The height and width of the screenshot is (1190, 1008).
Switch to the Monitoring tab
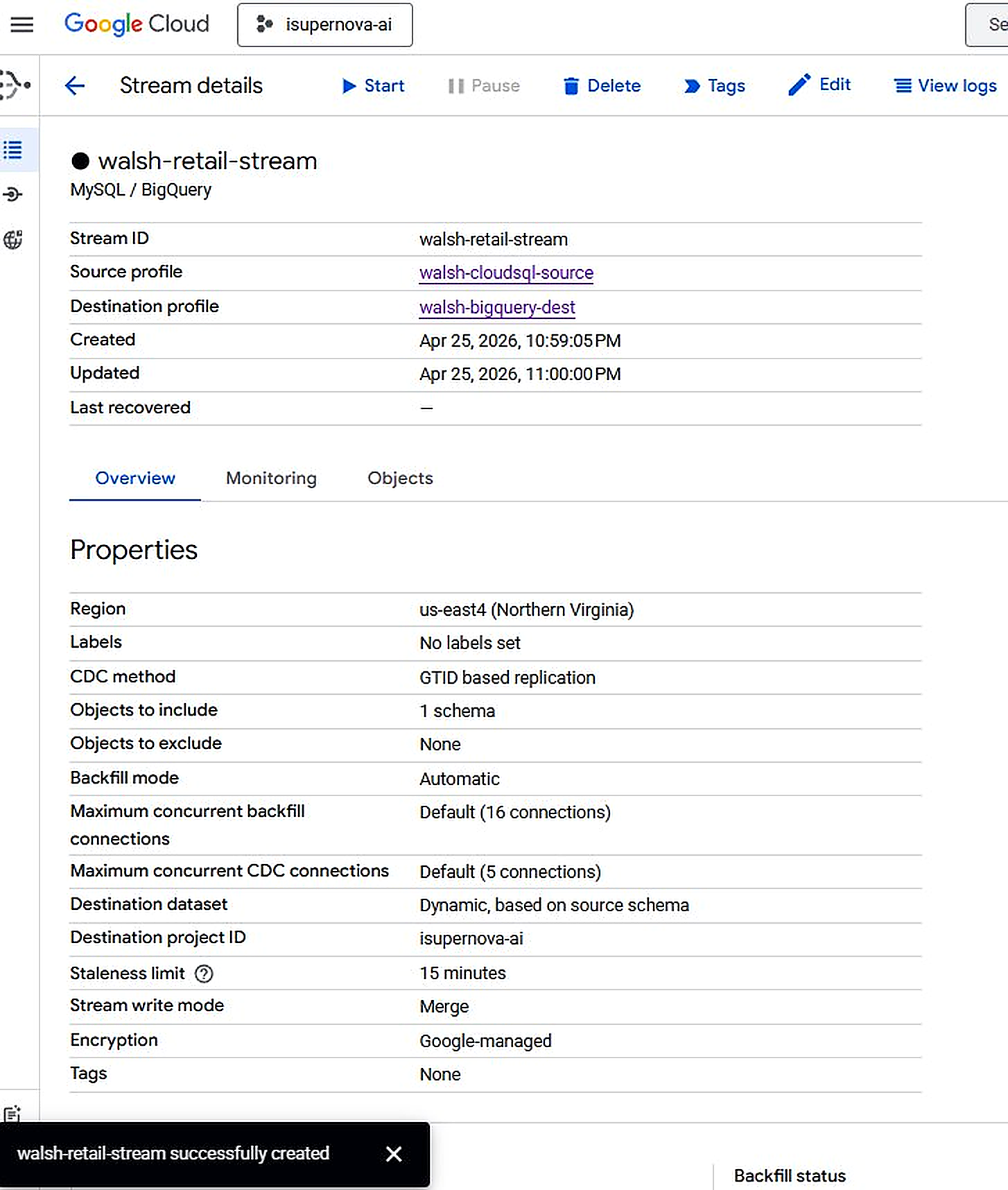[x=271, y=478]
